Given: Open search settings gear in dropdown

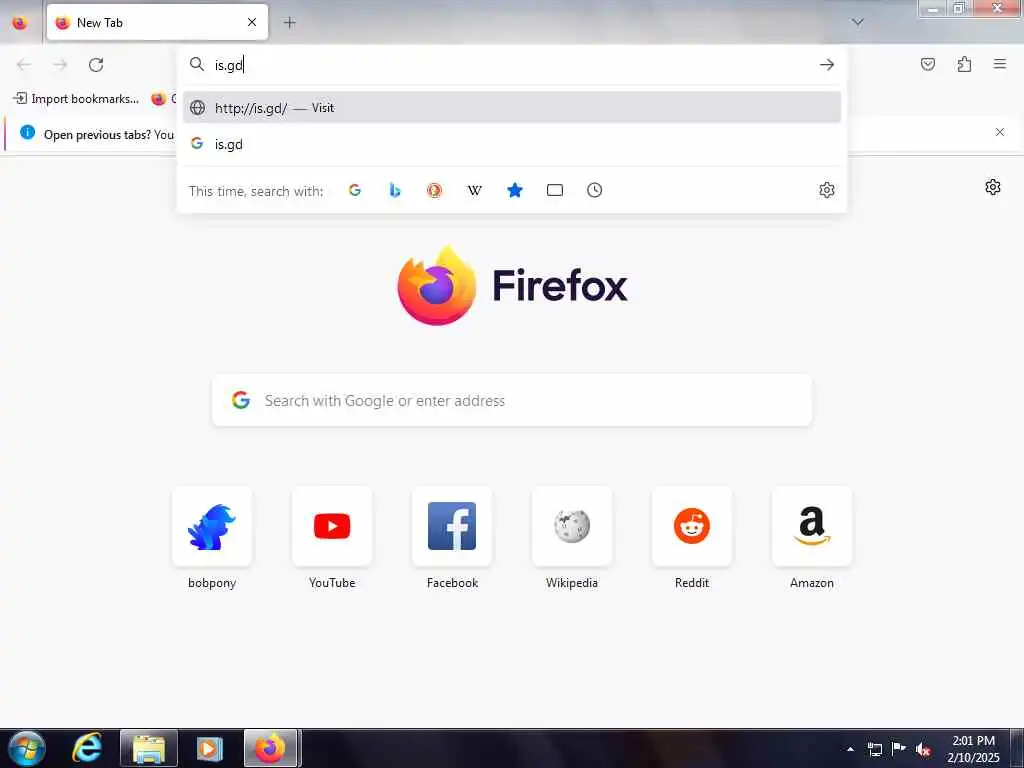Looking at the screenshot, I should 827,190.
